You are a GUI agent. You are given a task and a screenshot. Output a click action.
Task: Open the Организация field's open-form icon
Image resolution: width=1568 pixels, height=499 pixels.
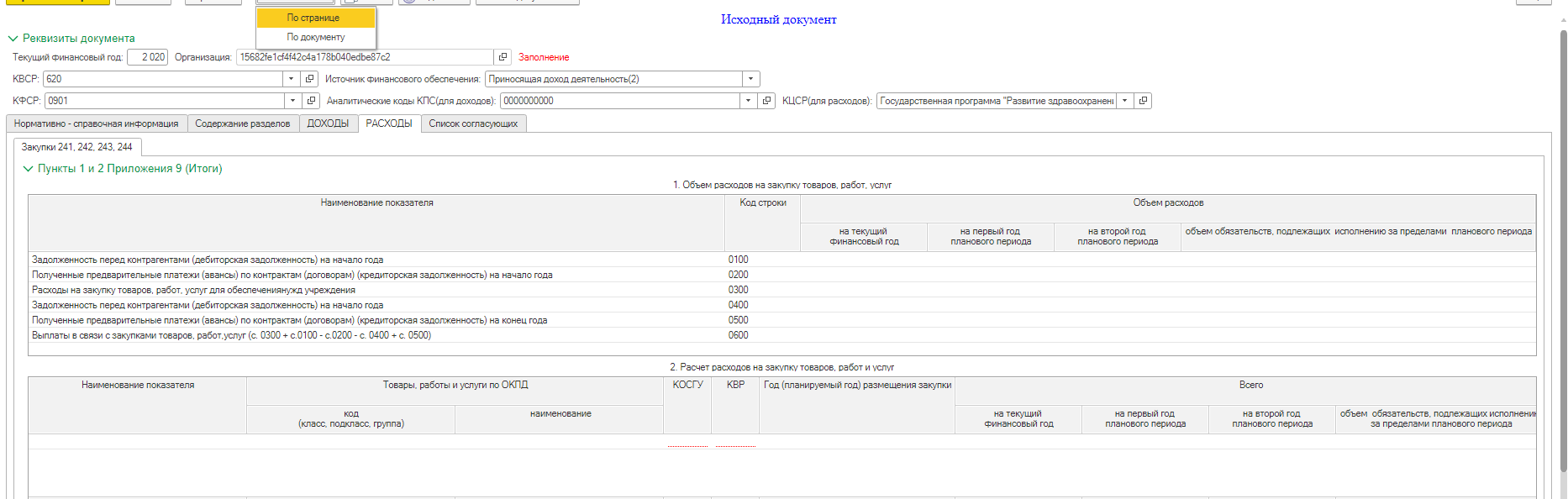(502, 57)
